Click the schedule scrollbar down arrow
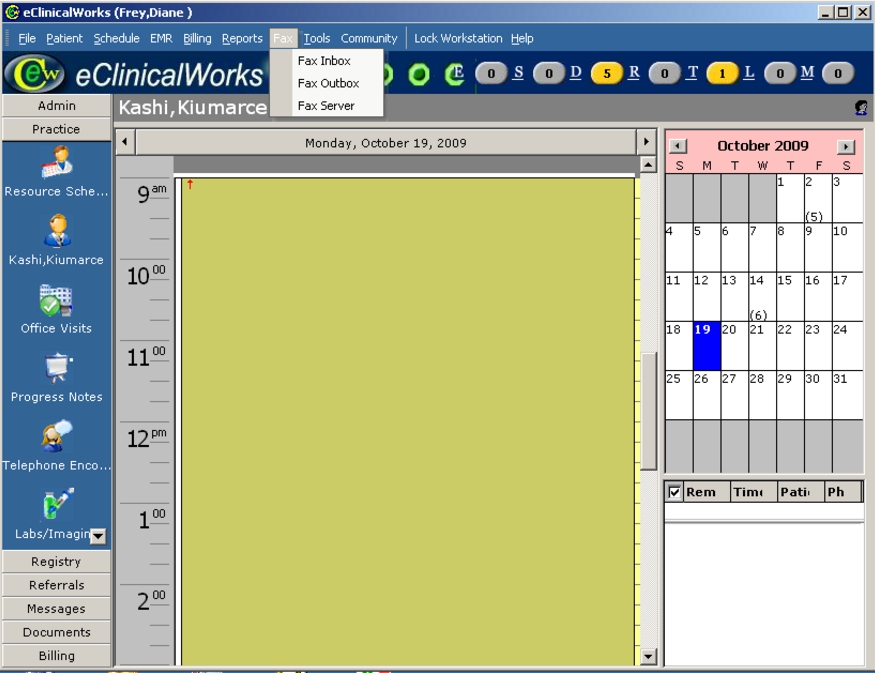 point(647,656)
